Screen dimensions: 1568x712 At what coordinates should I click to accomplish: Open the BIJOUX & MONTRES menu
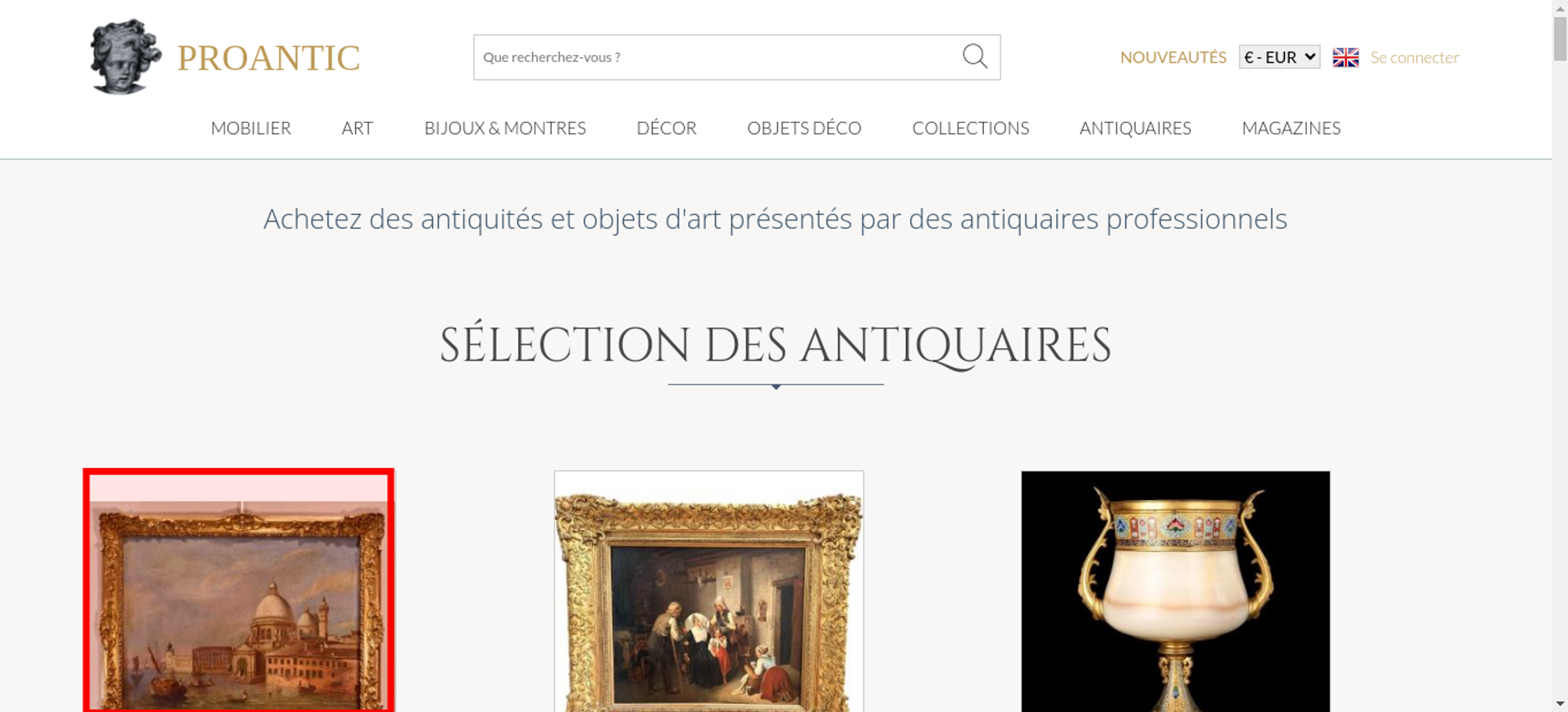click(505, 128)
